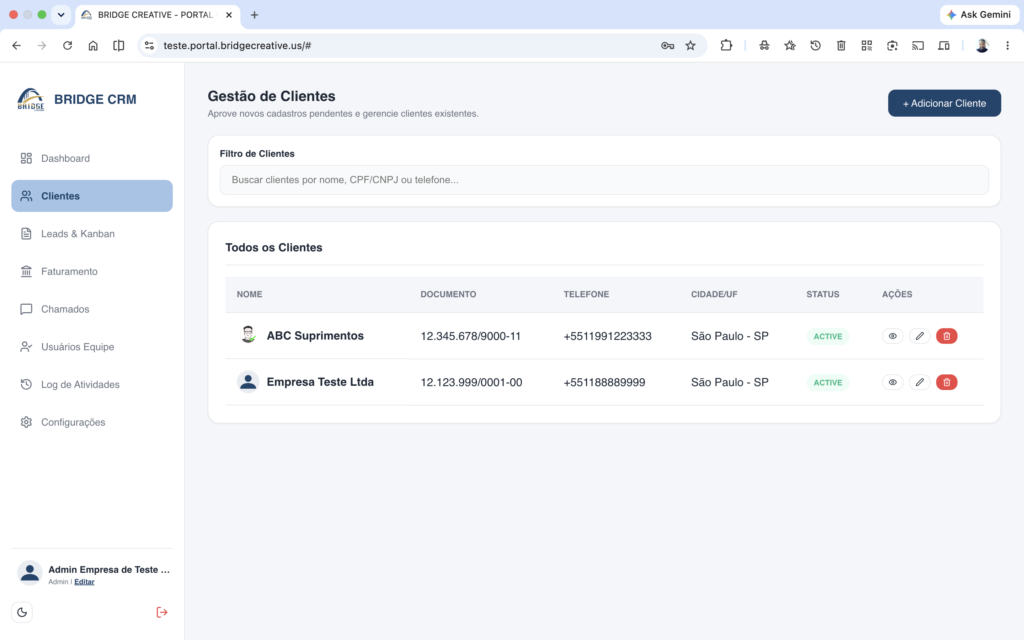Open the saved password key icon

[667, 46]
